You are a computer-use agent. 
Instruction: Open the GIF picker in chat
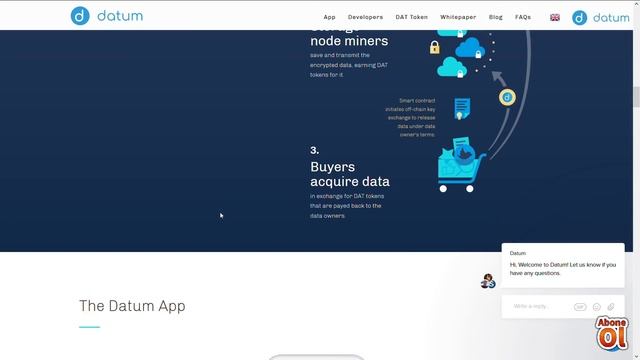[580, 307]
